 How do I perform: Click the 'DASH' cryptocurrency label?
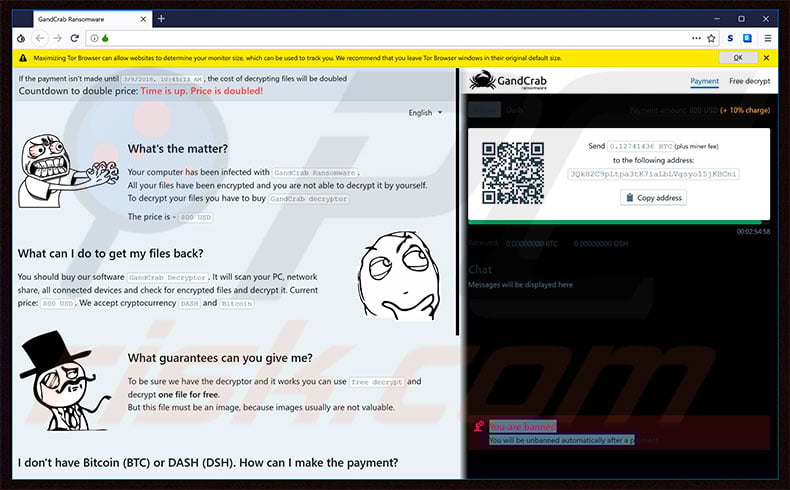tap(189, 304)
